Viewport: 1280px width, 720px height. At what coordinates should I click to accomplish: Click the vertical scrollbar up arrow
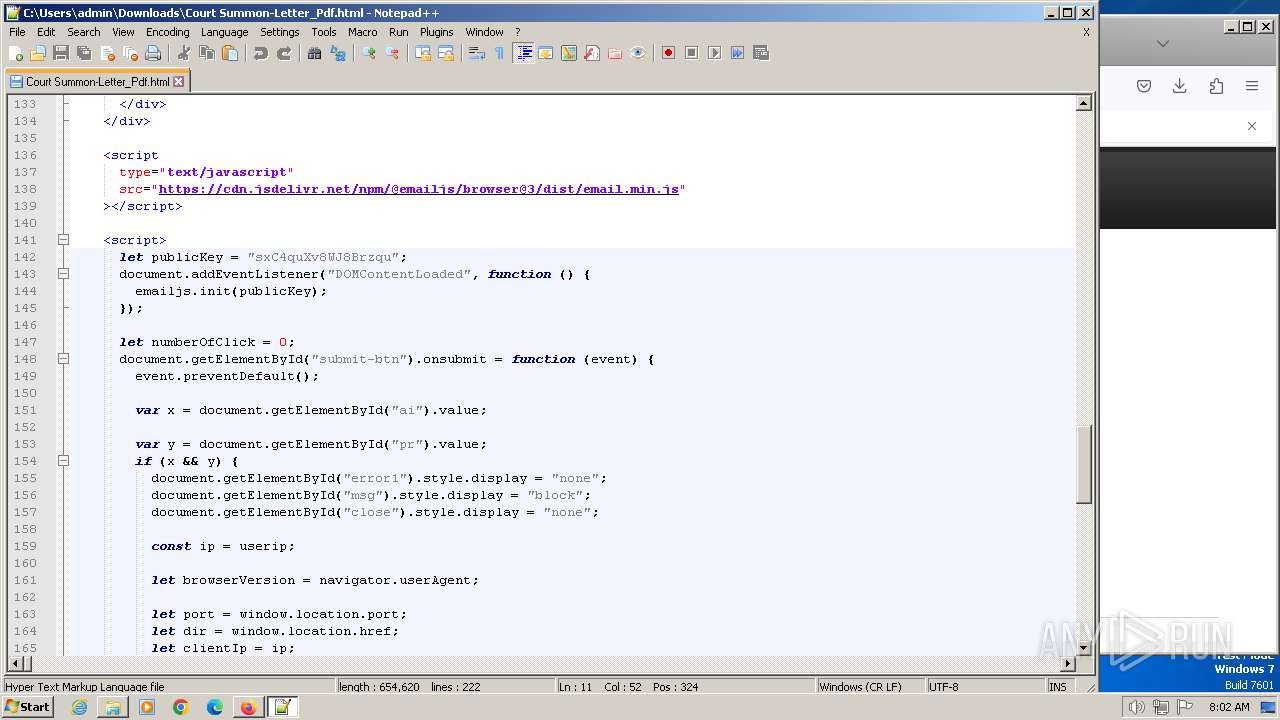coord(1083,103)
